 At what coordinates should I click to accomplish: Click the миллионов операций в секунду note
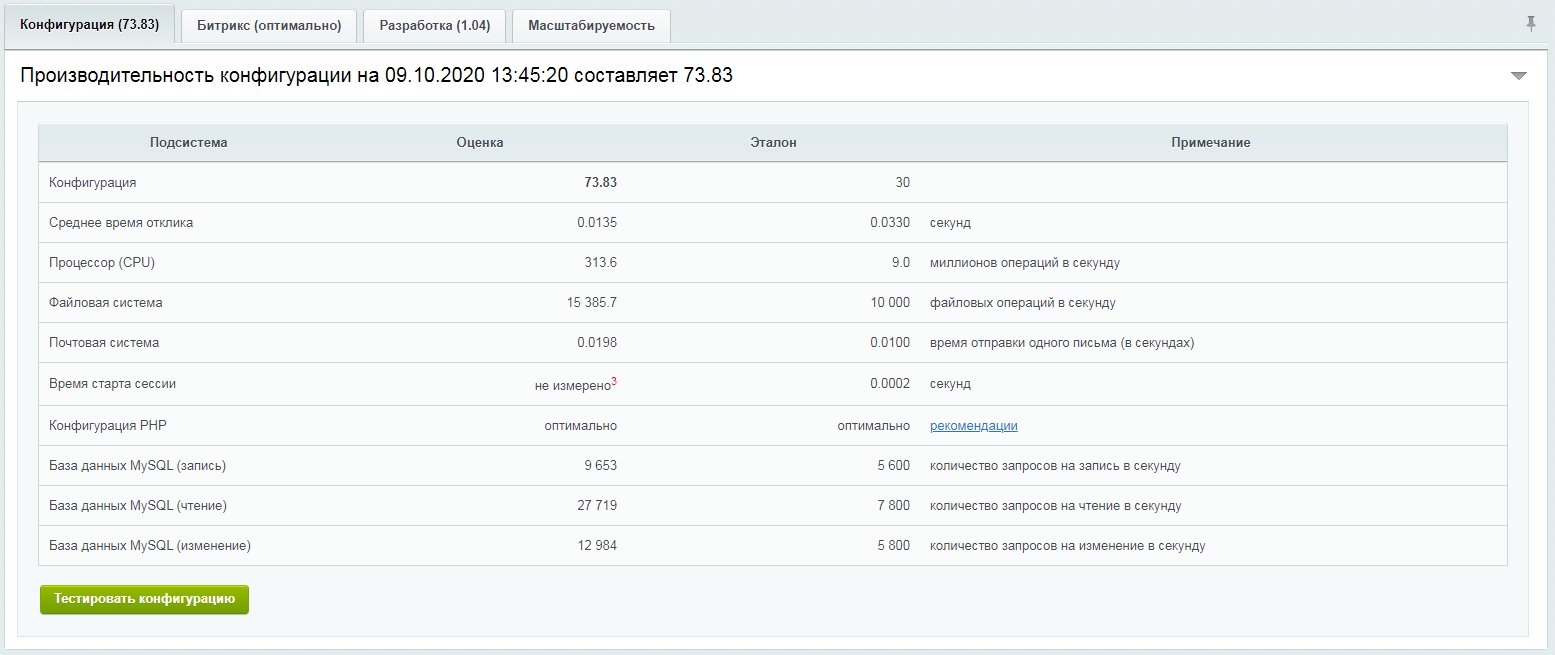coord(1025,263)
